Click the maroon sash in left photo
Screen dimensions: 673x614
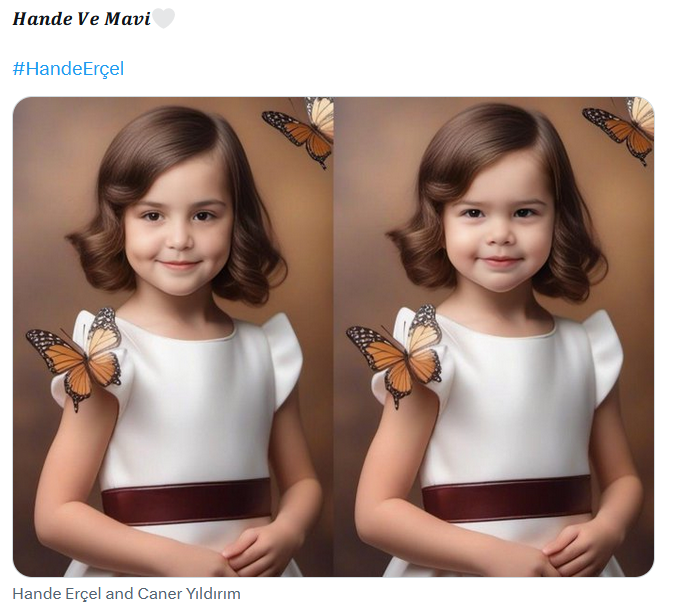tap(186, 500)
